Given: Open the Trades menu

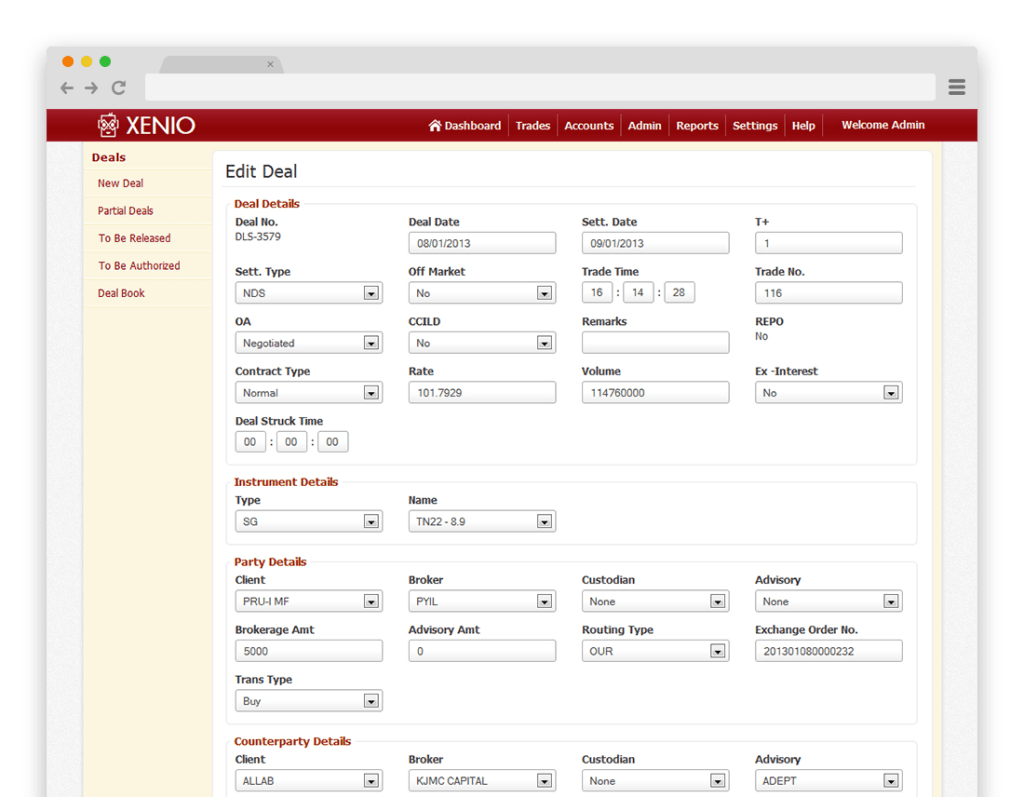Looking at the screenshot, I should (x=533, y=126).
